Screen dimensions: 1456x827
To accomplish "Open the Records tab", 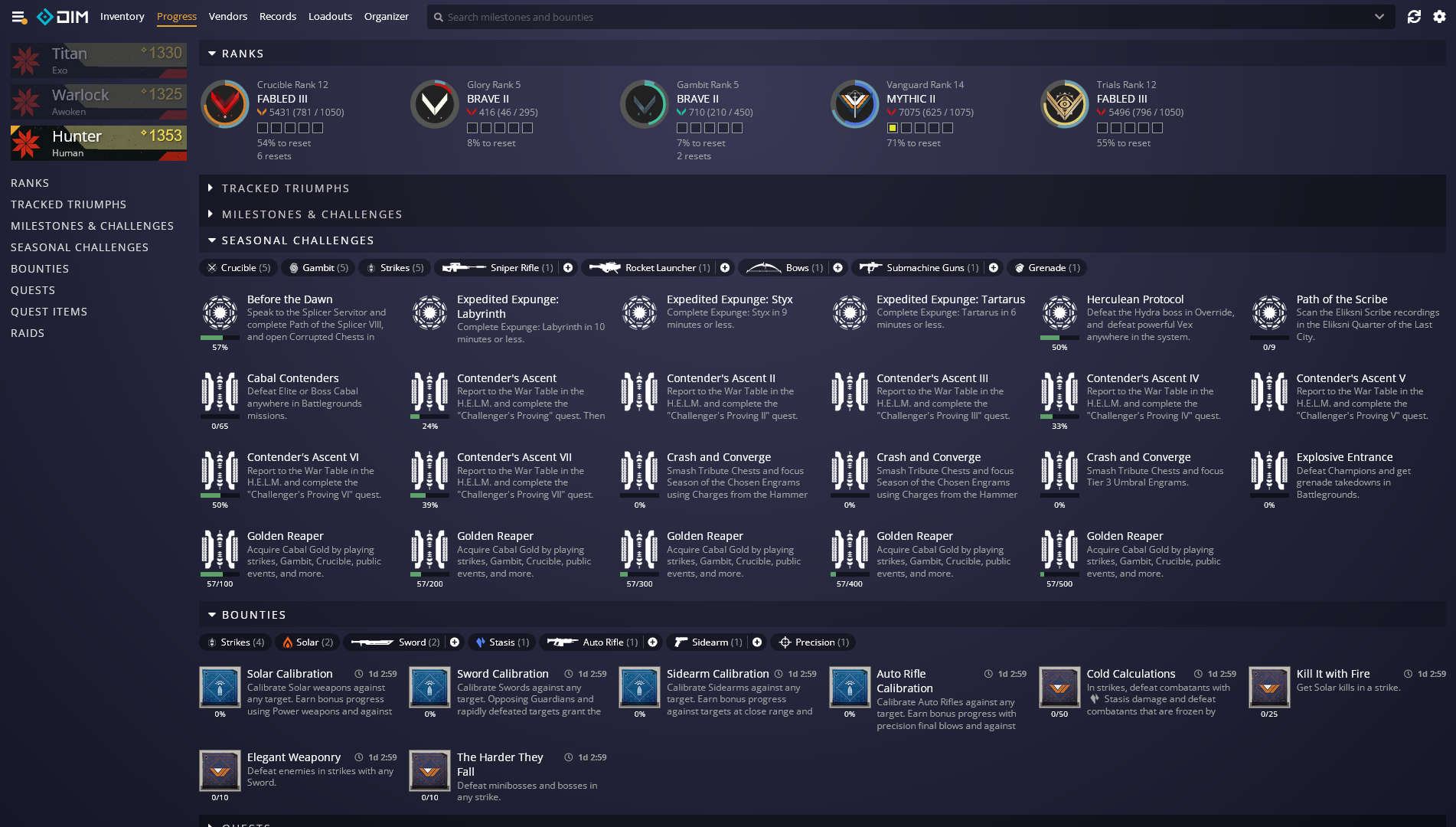I will tap(278, 16).
